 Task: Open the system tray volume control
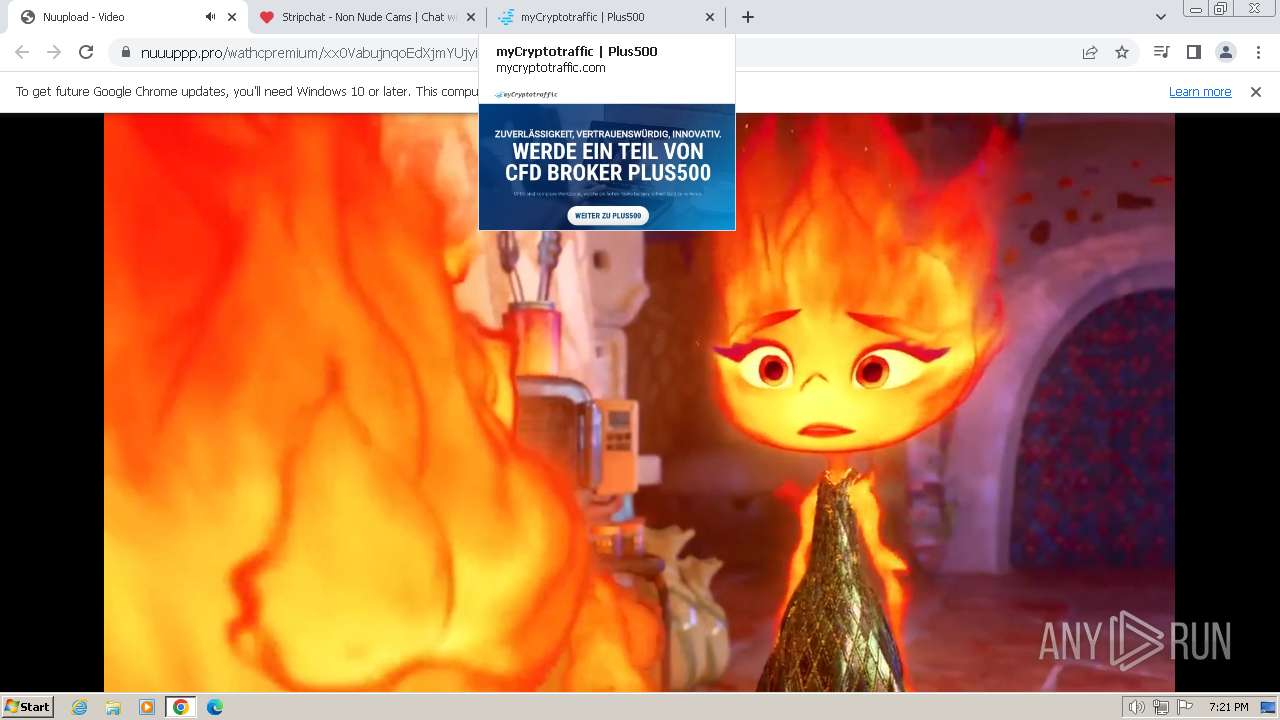point(1136,707)
